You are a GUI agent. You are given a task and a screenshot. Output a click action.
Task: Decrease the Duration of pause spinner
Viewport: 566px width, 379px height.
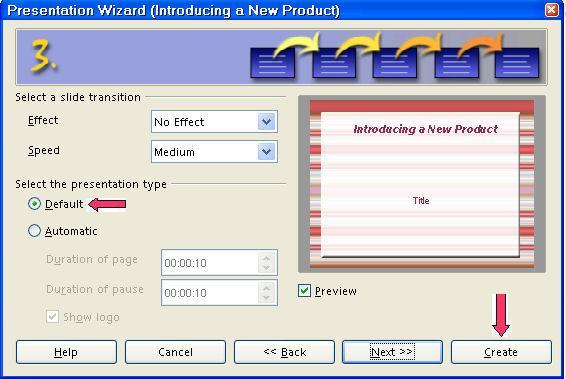click(x=267, y=298)
